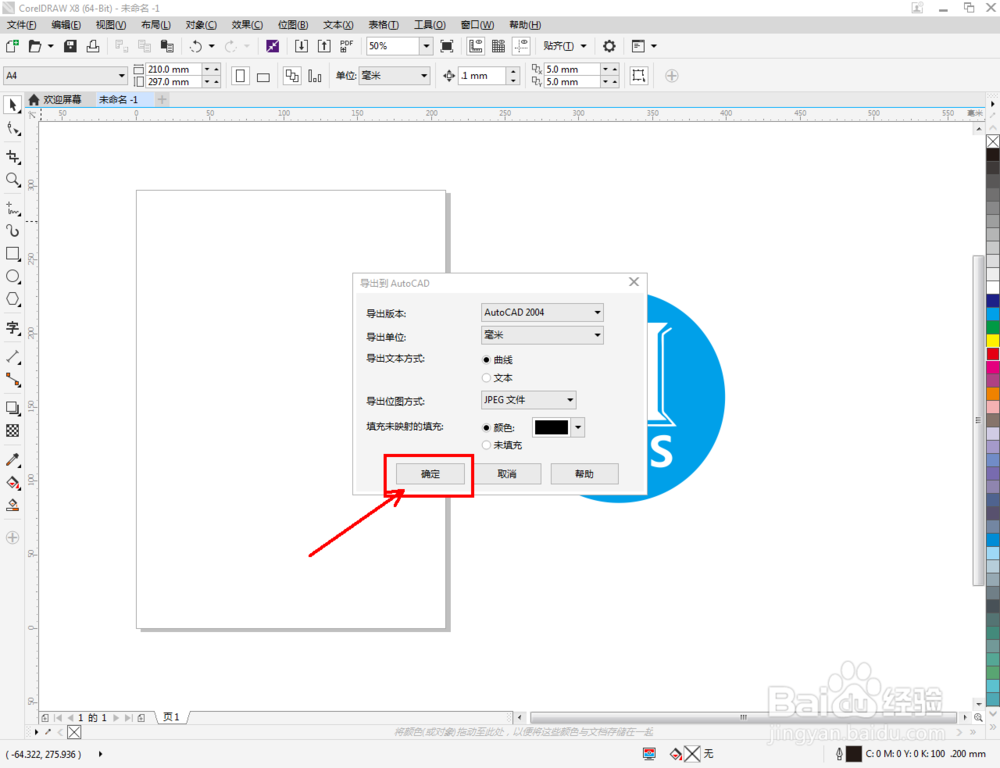The image size is (1000, 768).
Task: Select the Polygon tool
Action: (13, 299)
